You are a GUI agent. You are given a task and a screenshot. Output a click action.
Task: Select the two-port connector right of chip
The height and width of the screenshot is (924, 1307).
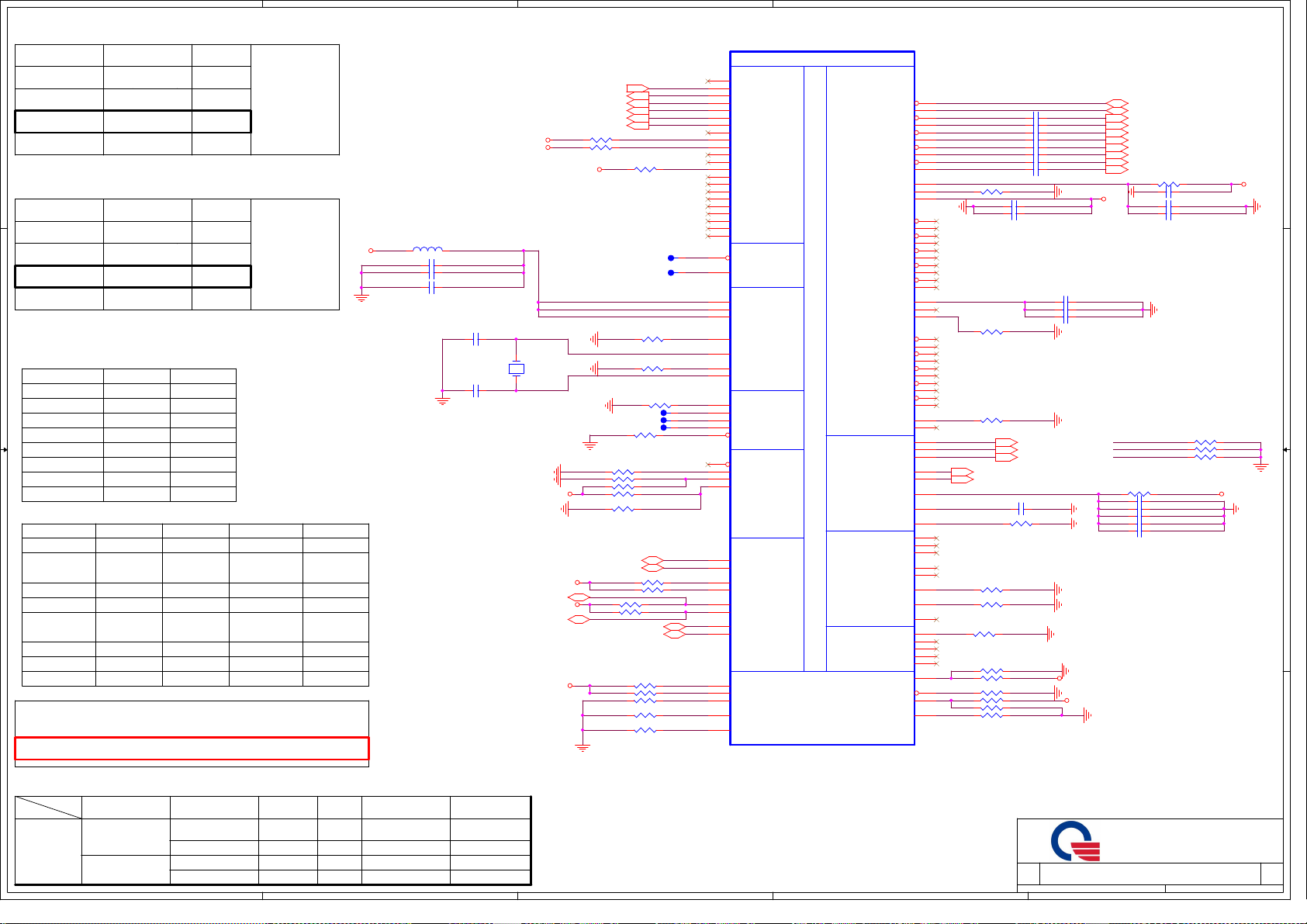[x=962, y=476]
